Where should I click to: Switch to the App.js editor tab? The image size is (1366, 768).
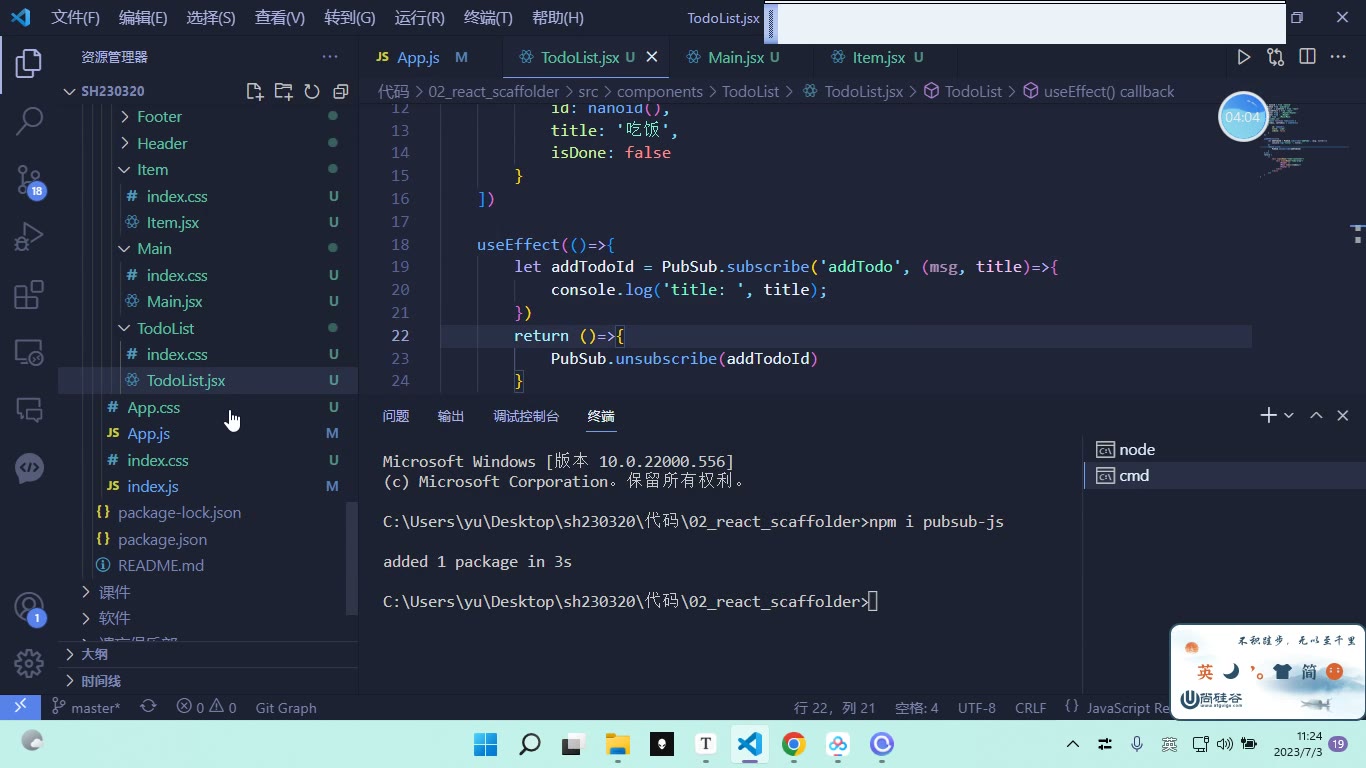coord(418,57)
